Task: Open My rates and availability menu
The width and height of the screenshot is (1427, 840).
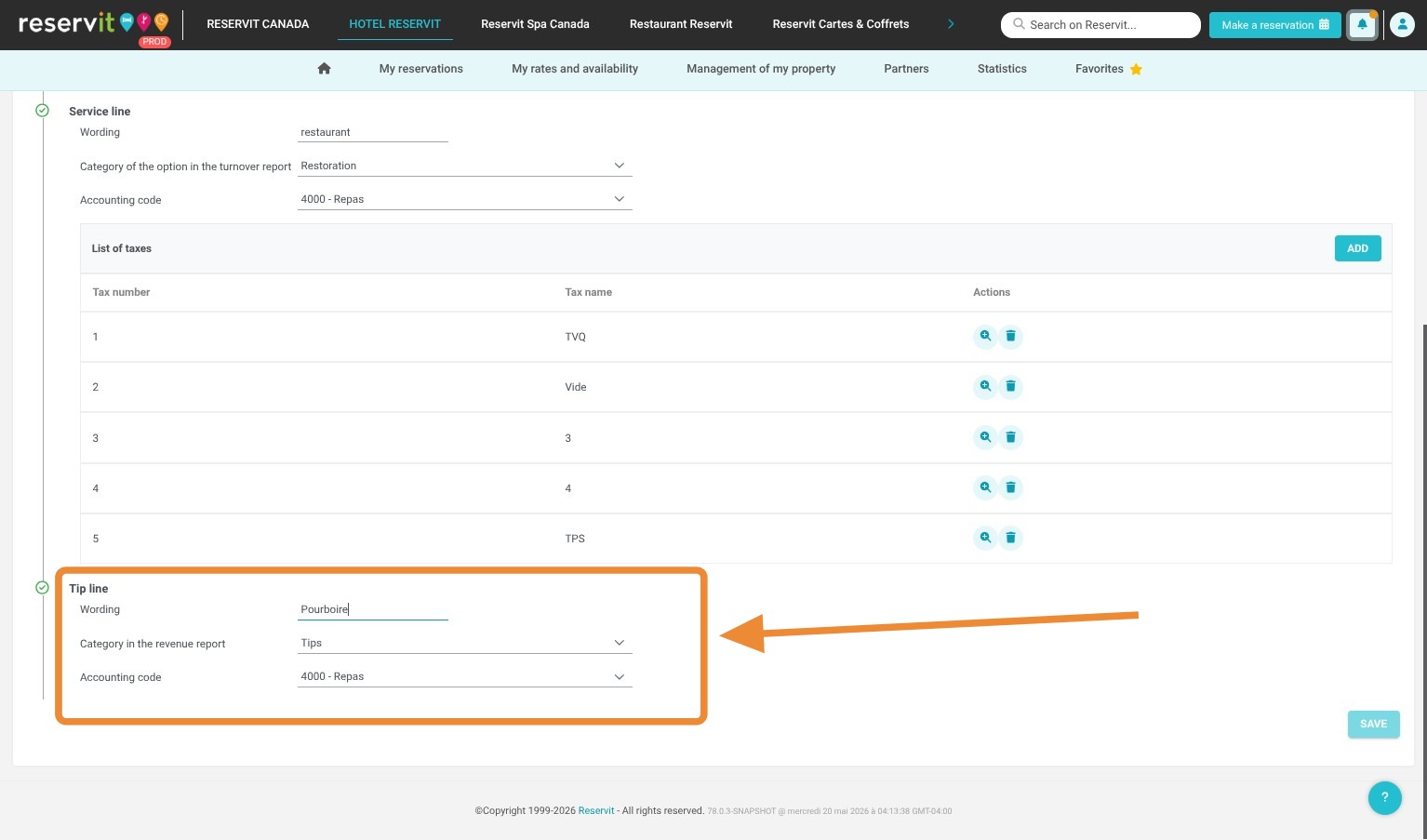Action: [x=575, y=69]
